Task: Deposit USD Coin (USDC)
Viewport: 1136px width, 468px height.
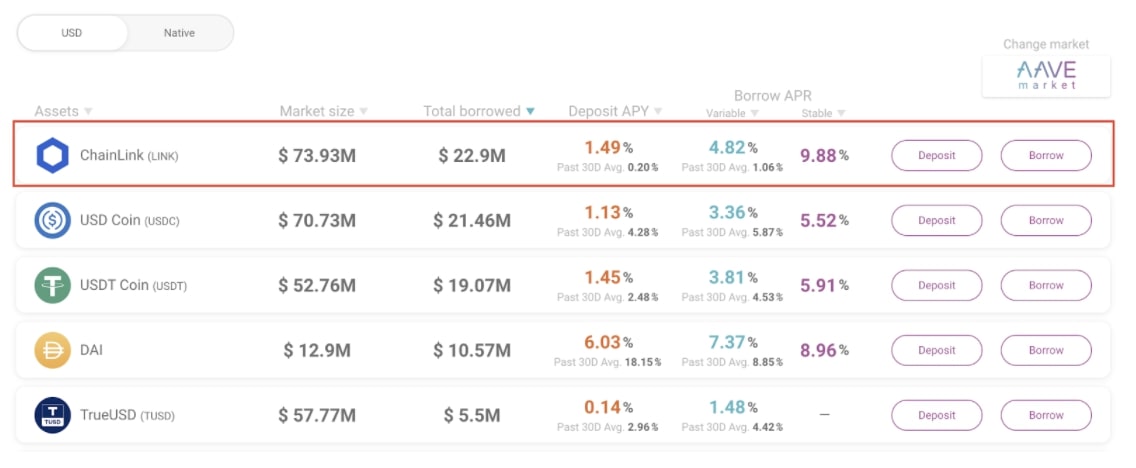Action: (x=937, y=220)
